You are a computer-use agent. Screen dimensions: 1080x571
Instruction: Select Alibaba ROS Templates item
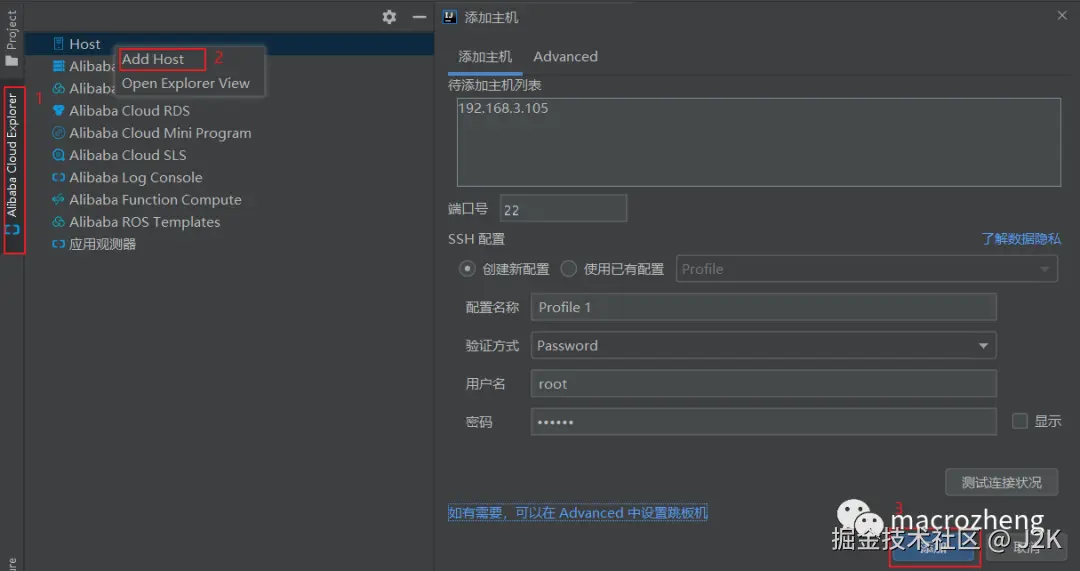coord(145,222)
